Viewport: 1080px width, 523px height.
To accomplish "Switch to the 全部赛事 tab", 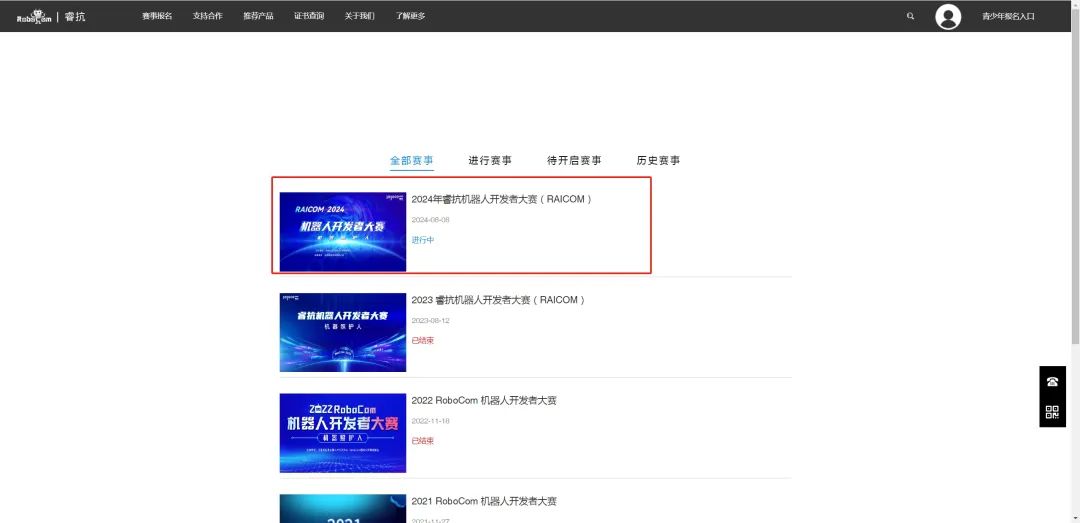I will pos(411,160).
